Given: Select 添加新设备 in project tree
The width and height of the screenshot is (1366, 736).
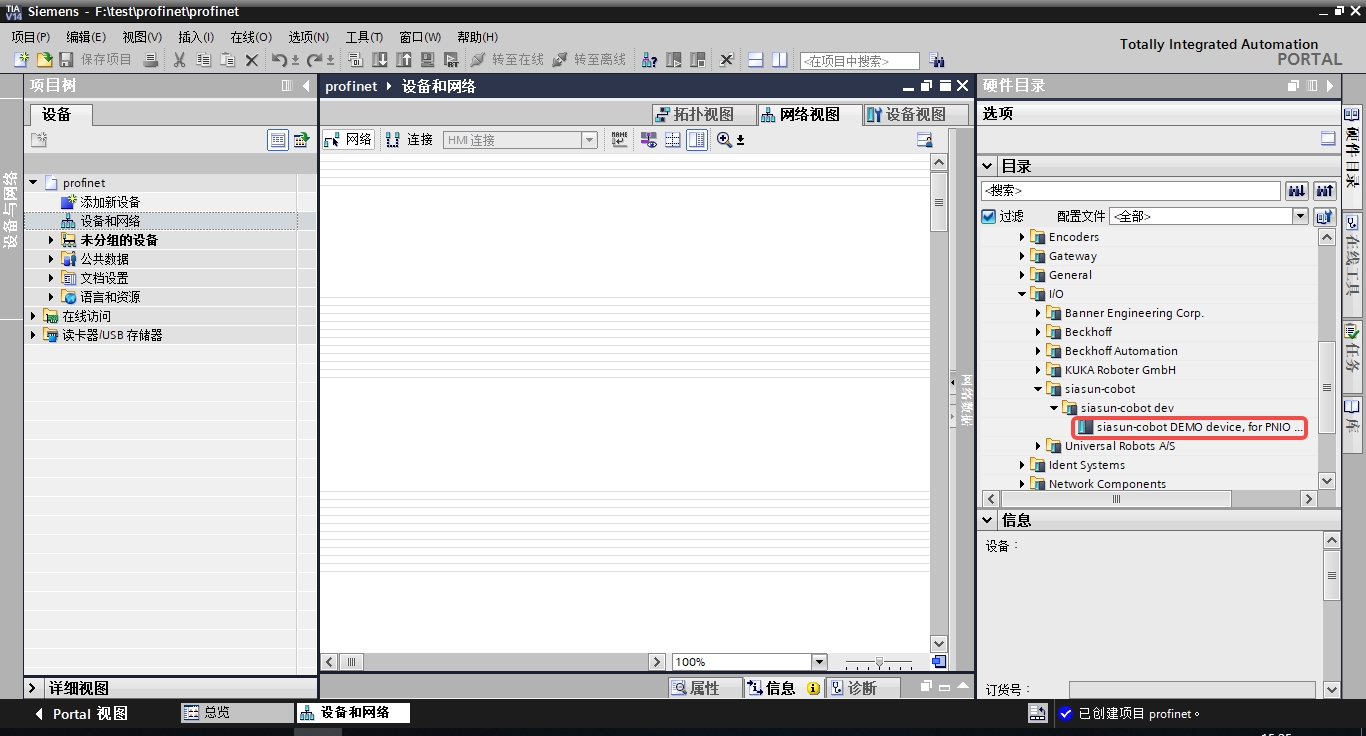Looking at the screenshot, I should pos(110,202).
